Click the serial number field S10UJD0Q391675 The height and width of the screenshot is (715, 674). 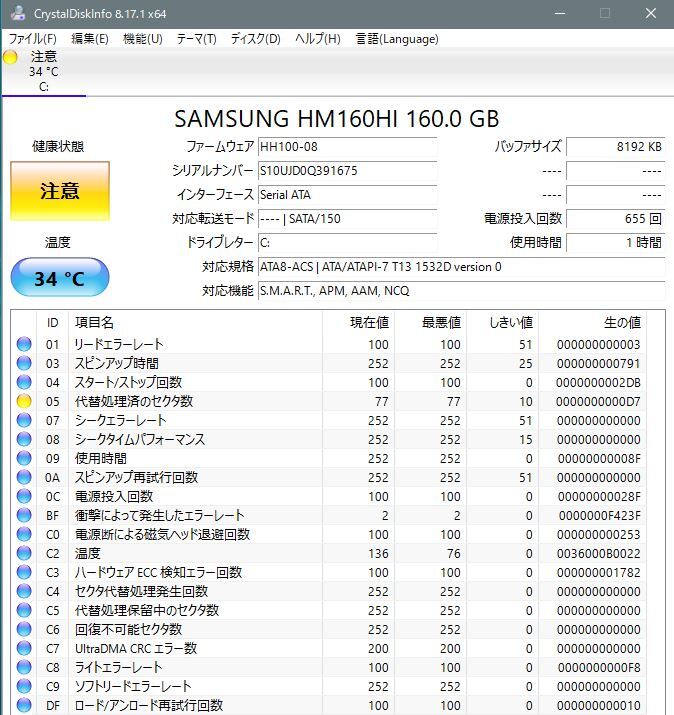point(347,171)
